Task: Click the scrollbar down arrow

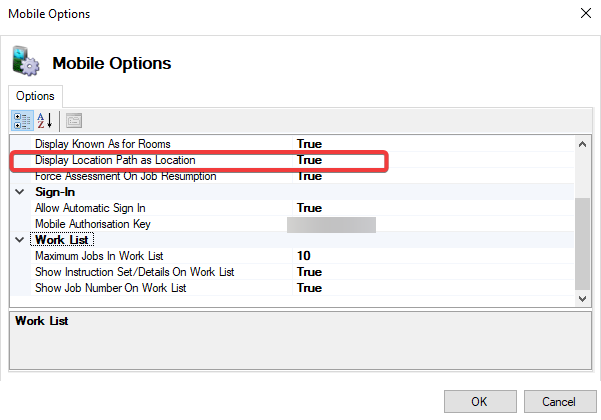Action: coord(582,298)
